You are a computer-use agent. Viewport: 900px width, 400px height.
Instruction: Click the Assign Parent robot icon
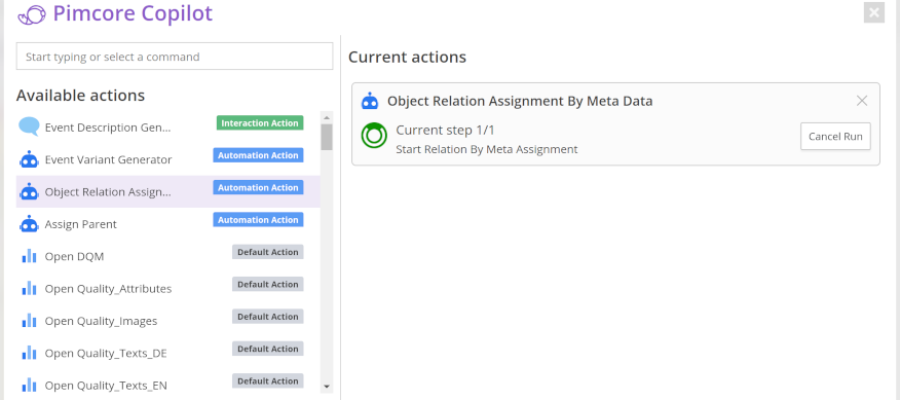click(29, 223)
